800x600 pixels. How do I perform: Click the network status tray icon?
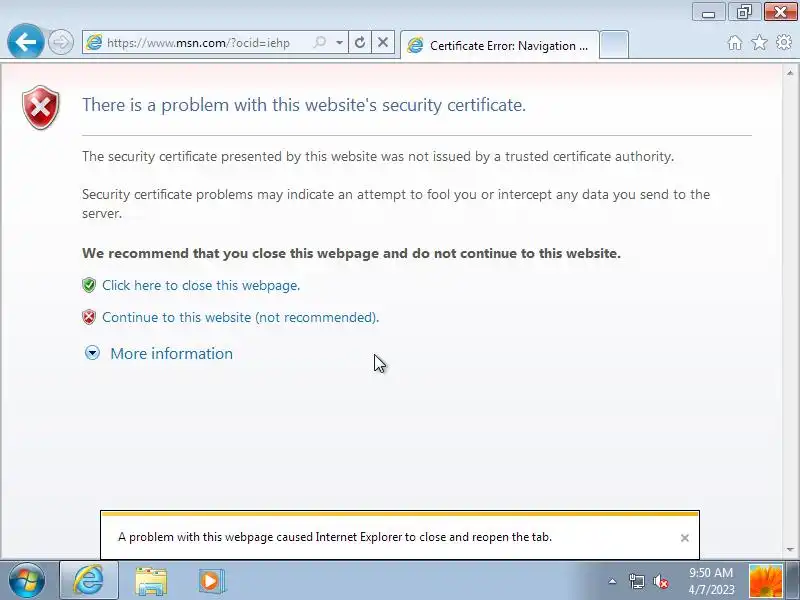click(636, 581)
